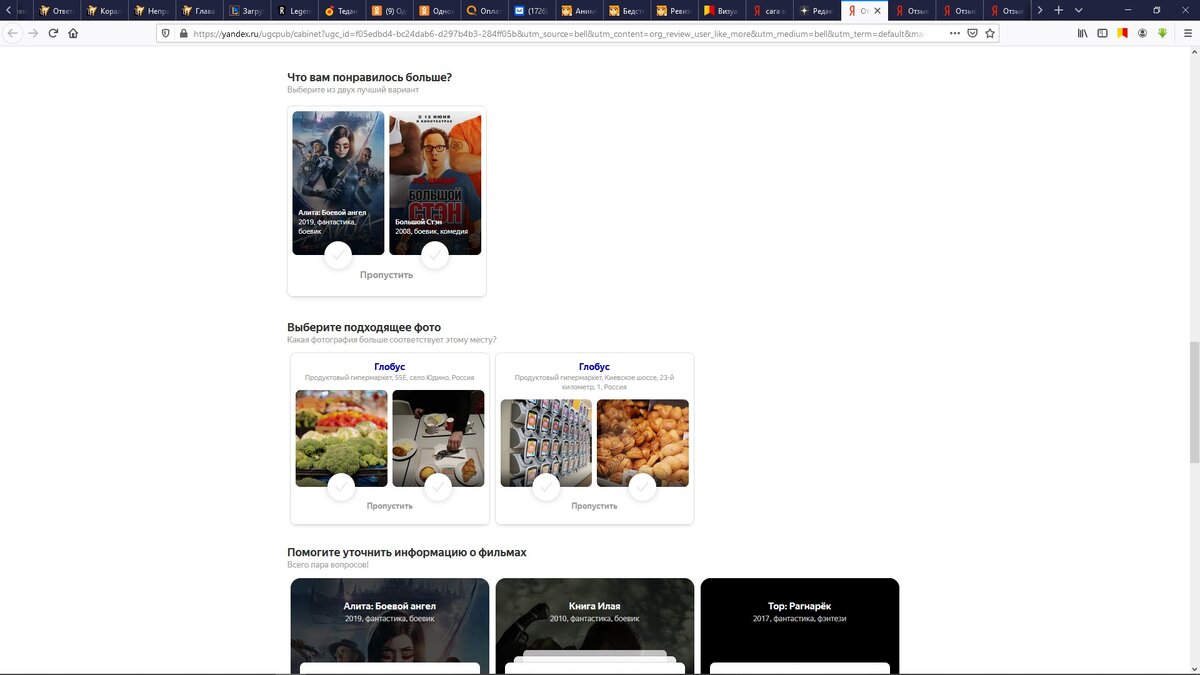The height and width of the screenshot is (675, 1200).
Task: Switch to the Оплат tab
Action: (x=482, y=10)
